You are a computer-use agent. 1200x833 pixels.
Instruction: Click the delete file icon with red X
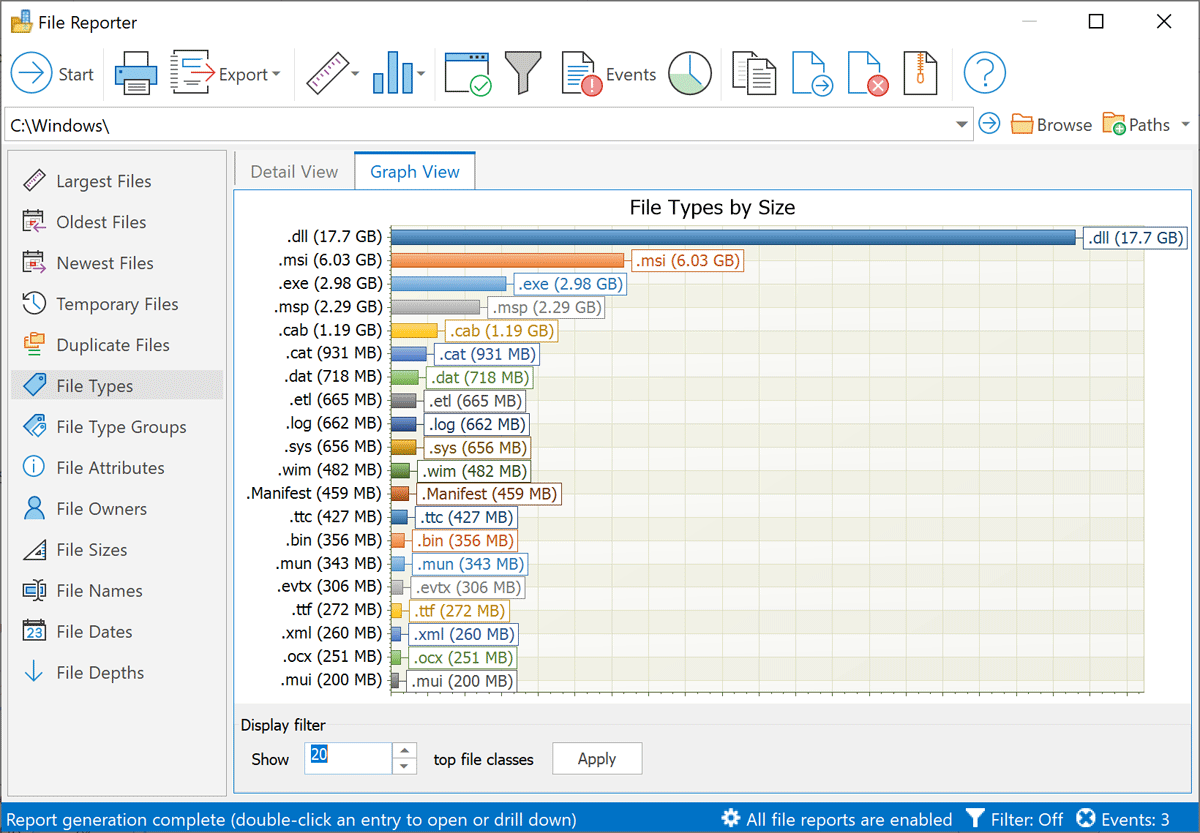(x=868, y=74)
